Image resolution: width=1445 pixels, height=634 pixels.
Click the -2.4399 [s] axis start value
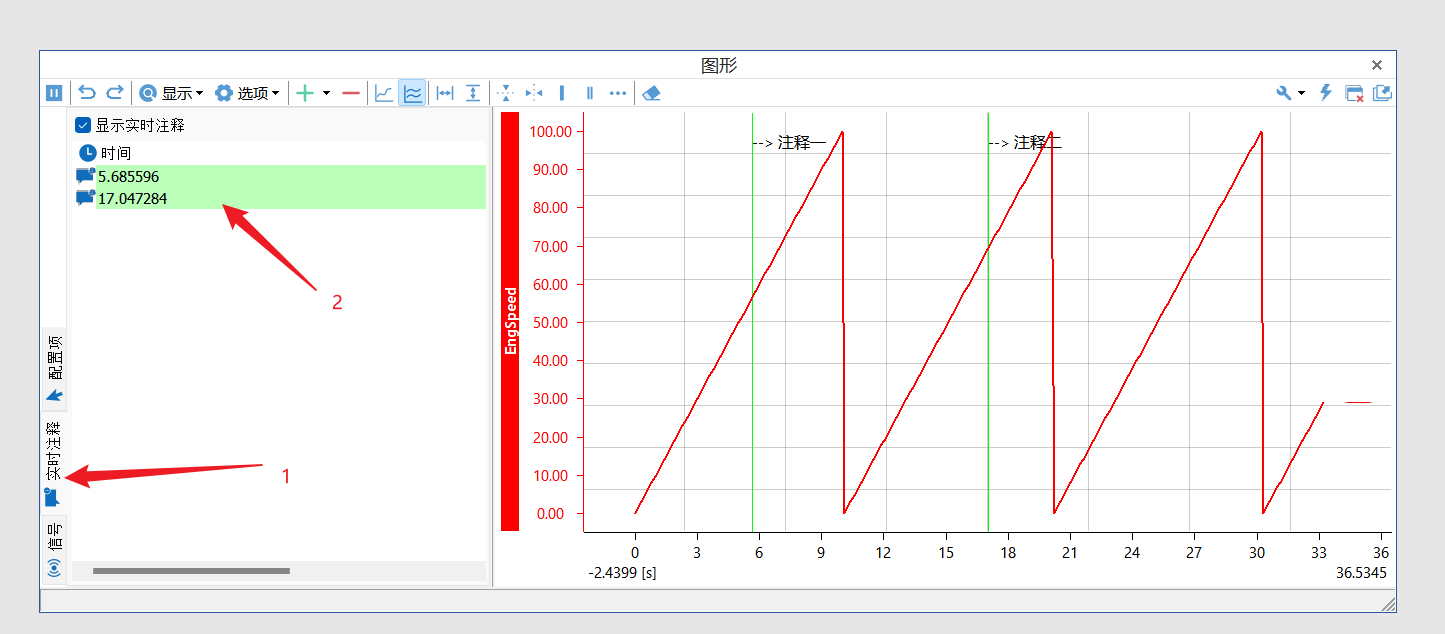[623, 573]
